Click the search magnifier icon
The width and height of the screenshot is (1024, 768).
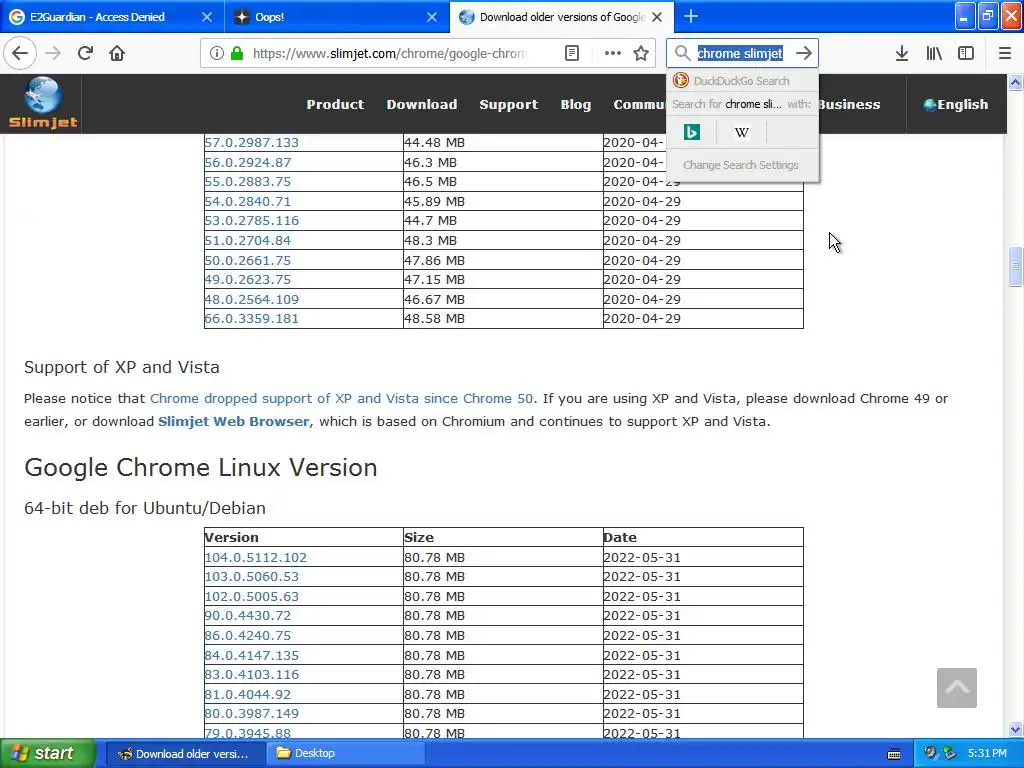[682, 53]
